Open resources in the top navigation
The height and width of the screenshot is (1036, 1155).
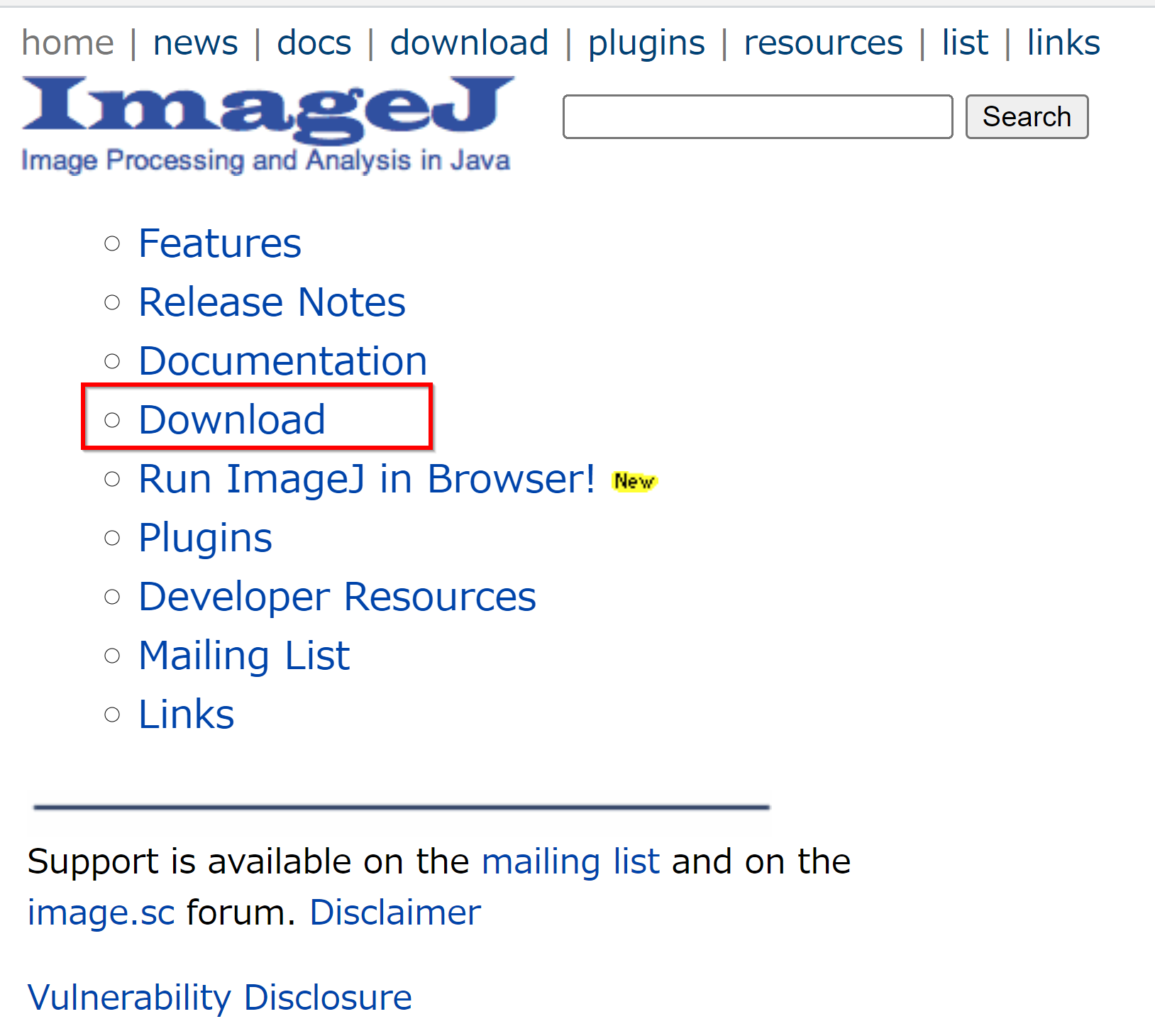[823, 43]
